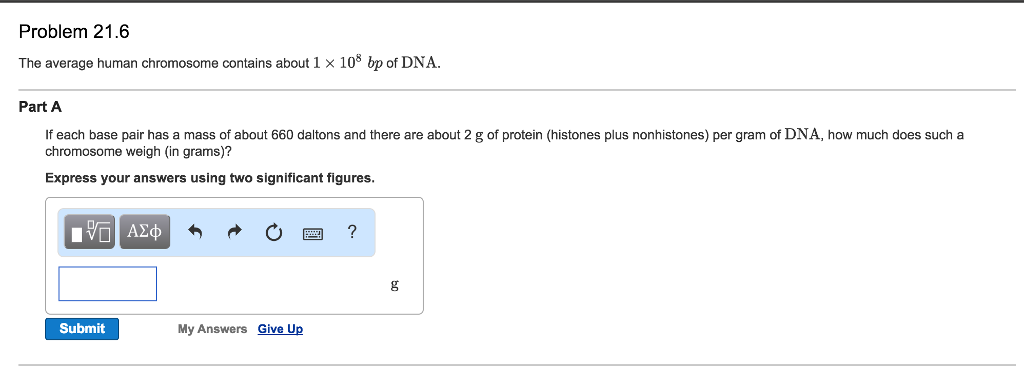1024x370 pixels.
Task: View My Answers
Action: [212, 329]
